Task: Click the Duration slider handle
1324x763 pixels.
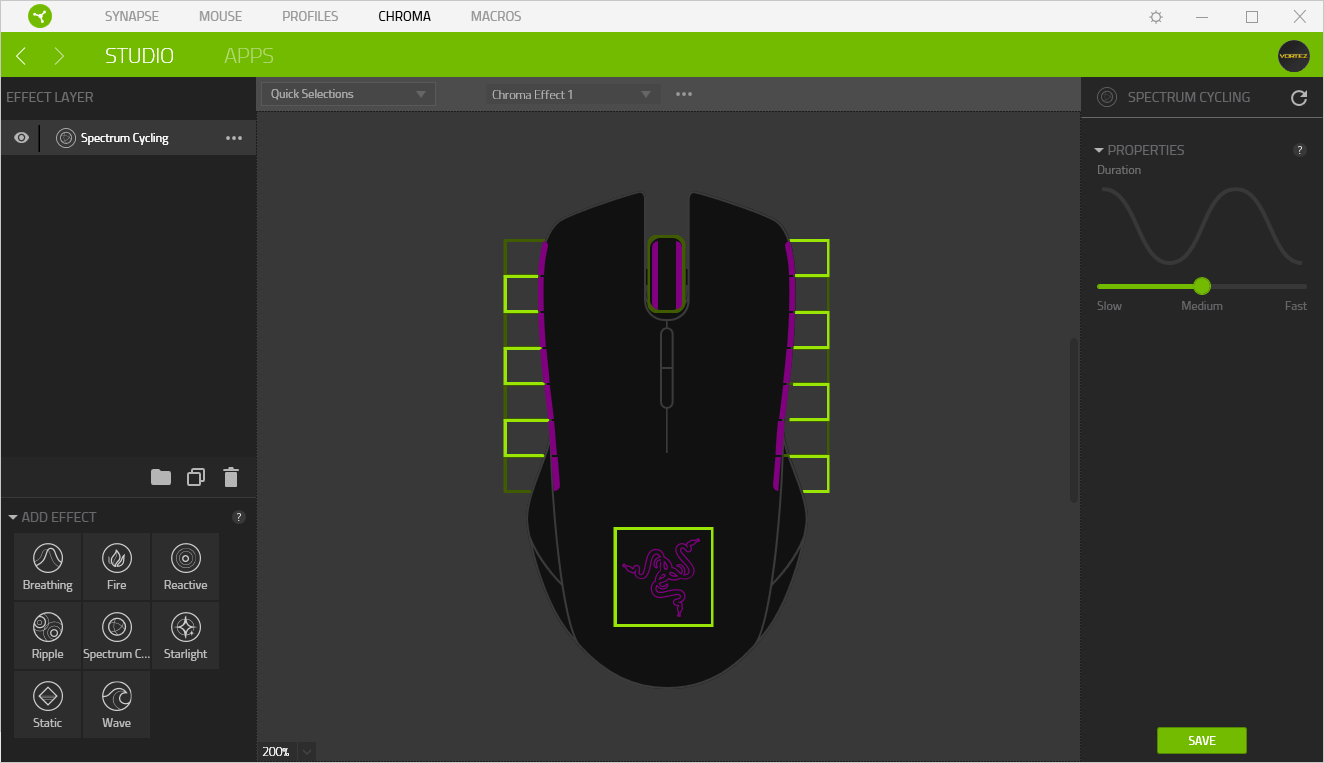Action: click(x=1202, y=286)
